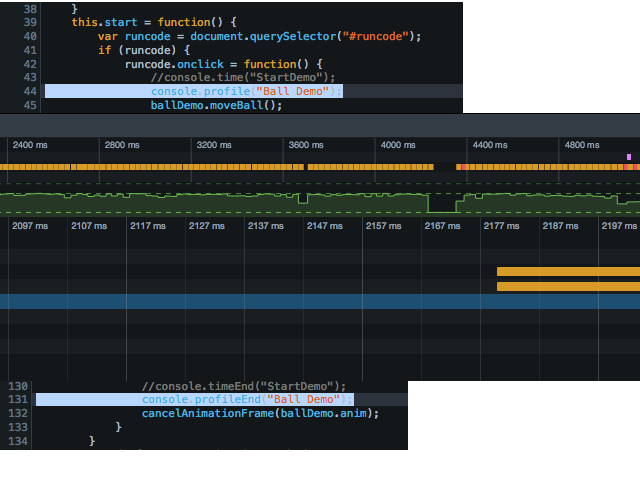Click the cancelAnimationFrame code line

pyautogui.click(x=260, y=413)
